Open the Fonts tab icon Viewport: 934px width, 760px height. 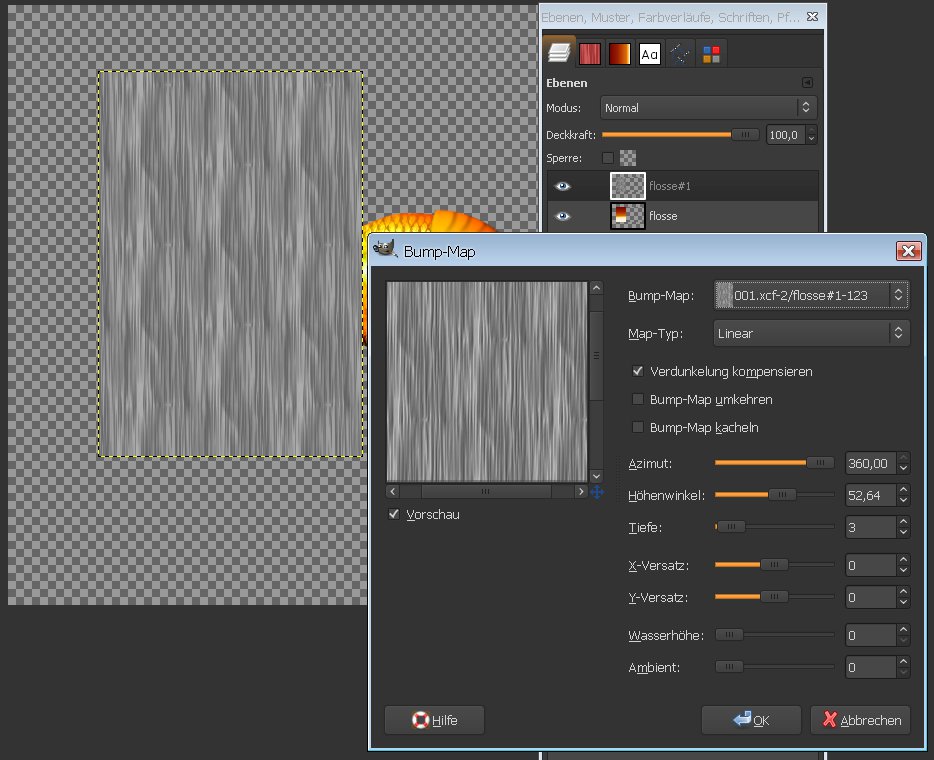click(x=649, y=54)
